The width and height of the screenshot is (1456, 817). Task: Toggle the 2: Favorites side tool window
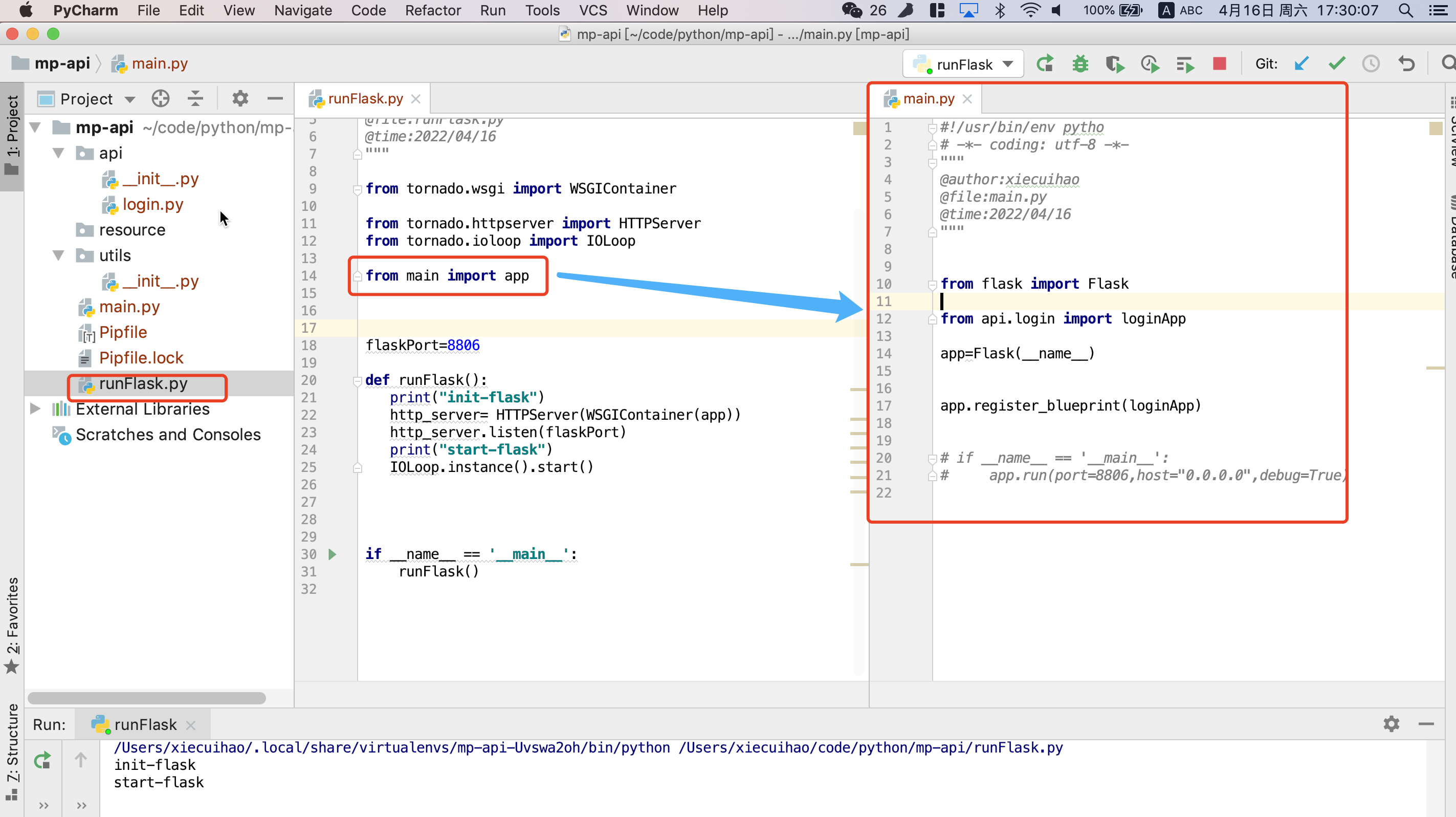pyautogui.click(x=12, y=626)
